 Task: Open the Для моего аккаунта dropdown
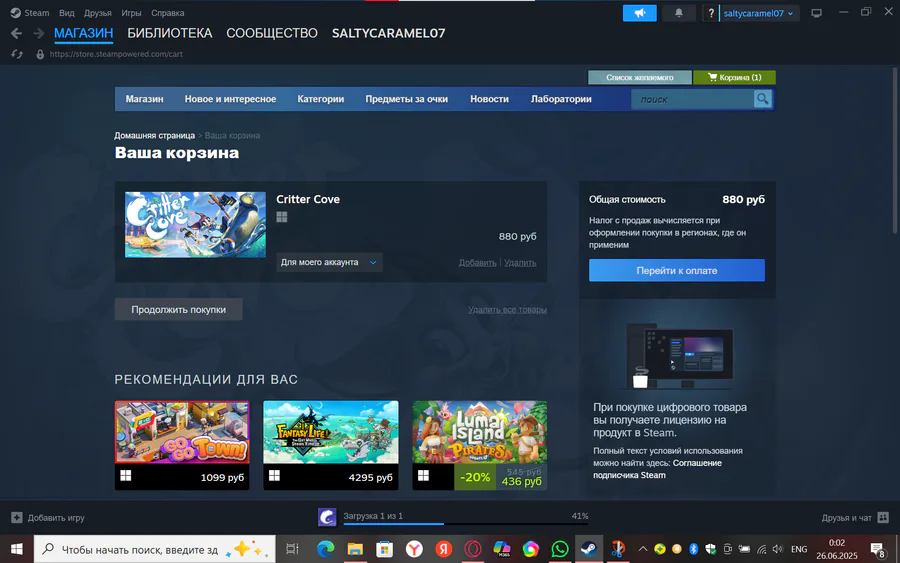click(329, 262)
